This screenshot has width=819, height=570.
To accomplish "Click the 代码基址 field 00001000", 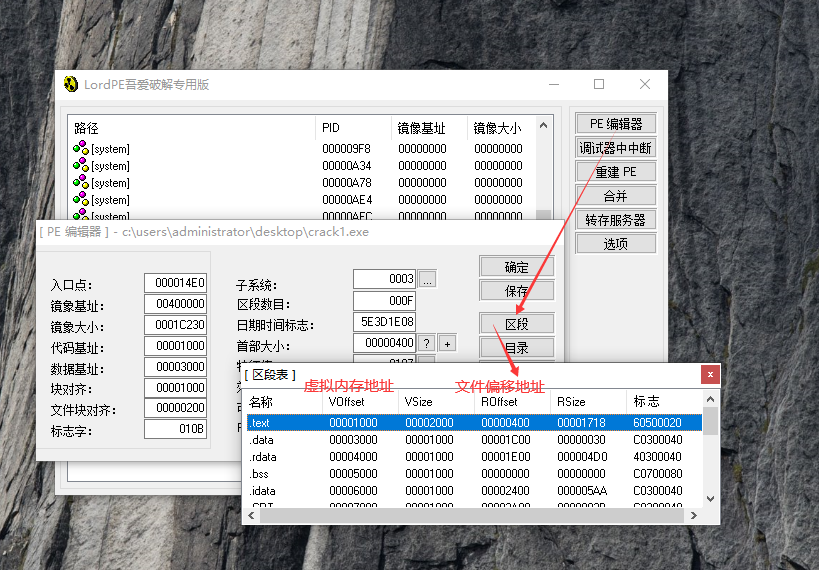I will [176, 345].
